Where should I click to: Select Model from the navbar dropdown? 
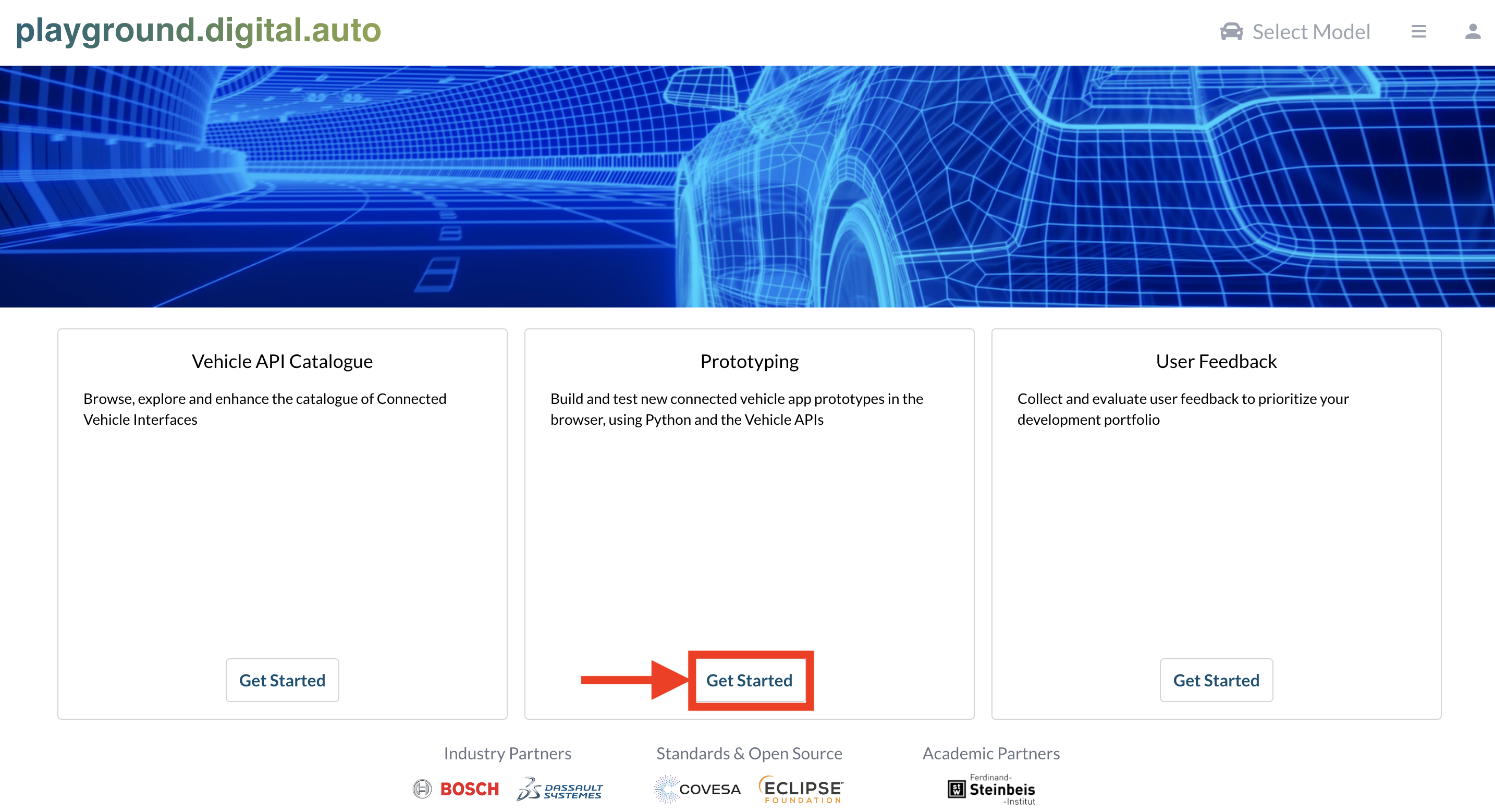coord(1295,30)
